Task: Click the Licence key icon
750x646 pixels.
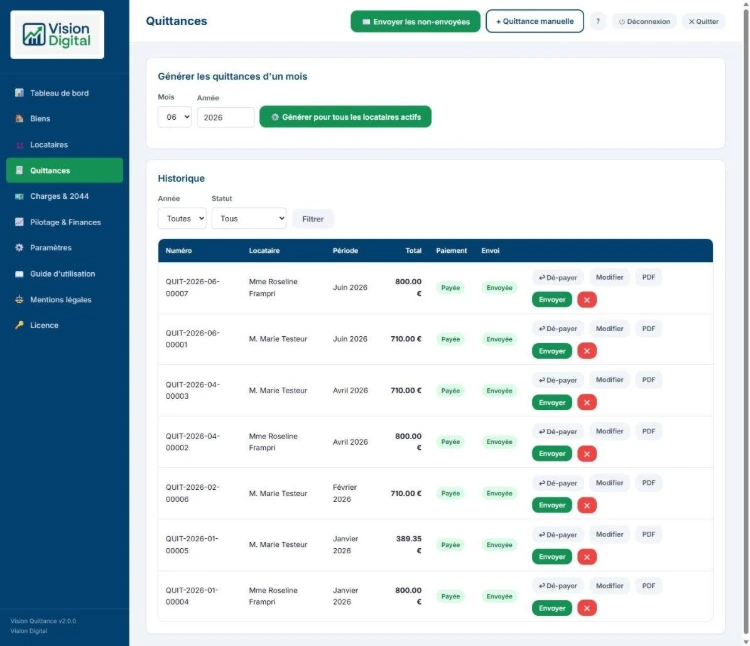Action: [x=19, y=325]
